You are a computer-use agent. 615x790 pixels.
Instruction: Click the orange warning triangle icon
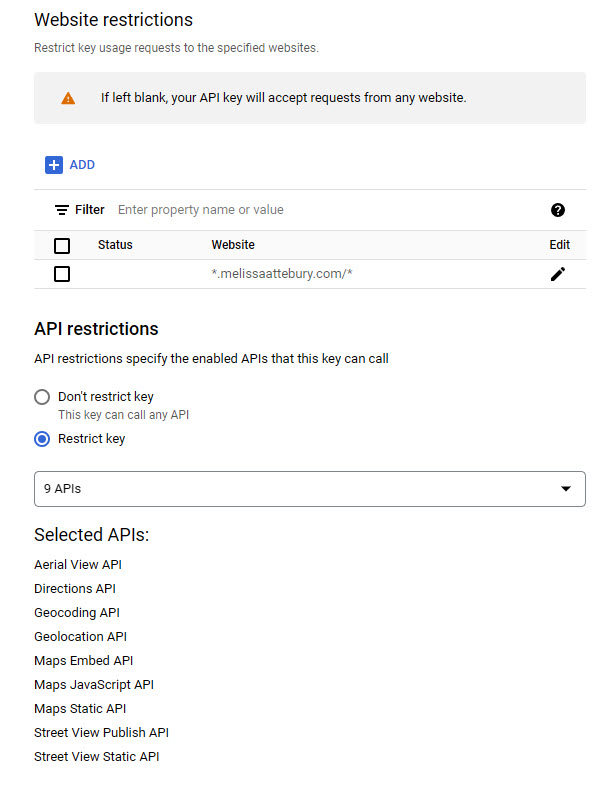(x=68, y=98)
